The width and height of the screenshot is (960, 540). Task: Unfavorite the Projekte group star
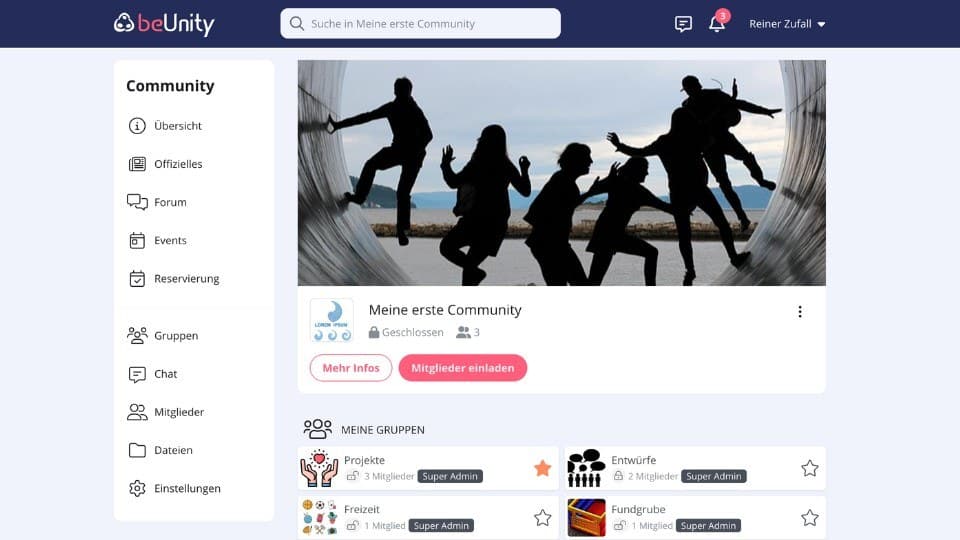pos(542,468)
